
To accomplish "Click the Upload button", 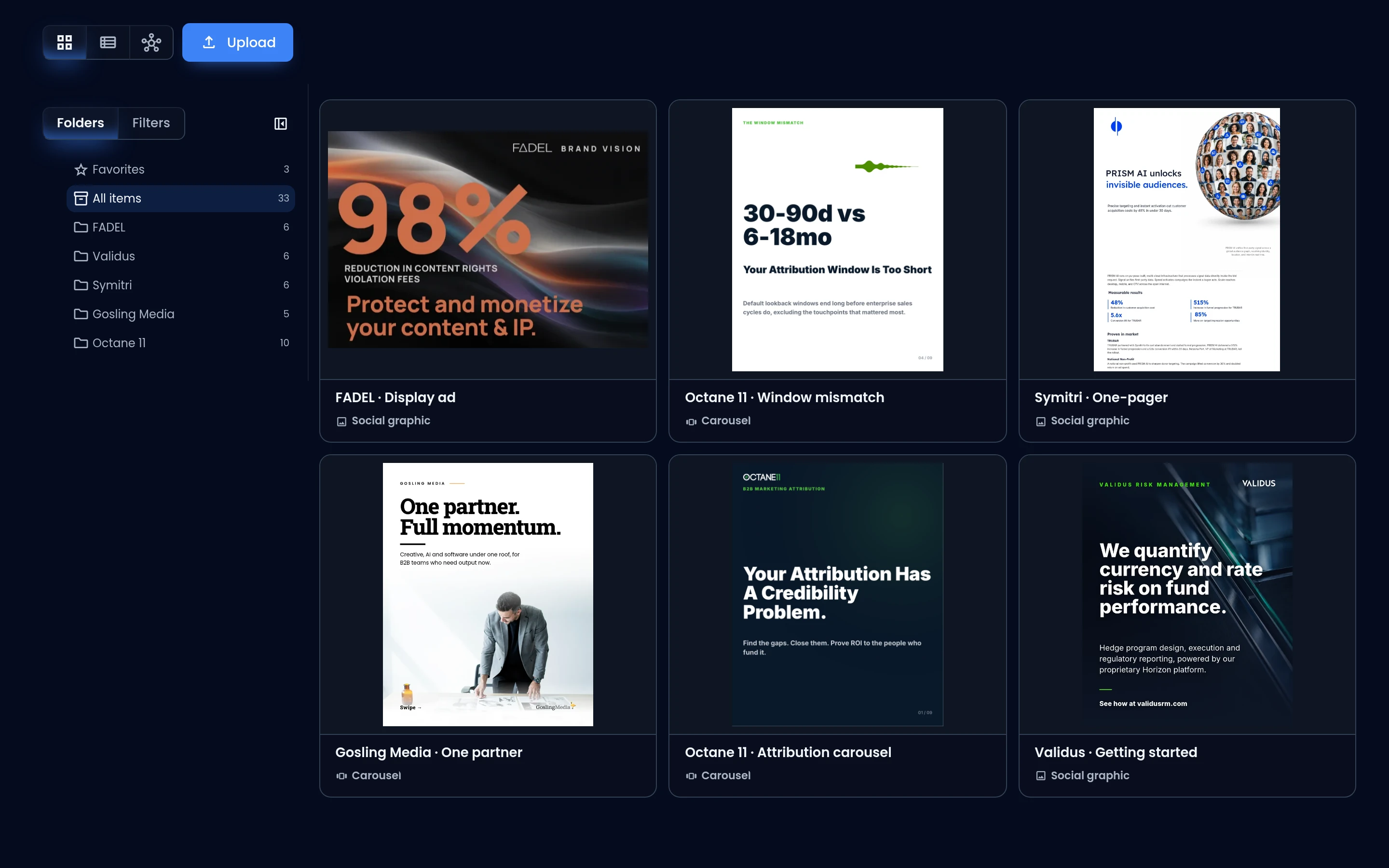I will (x=238, y=42).
